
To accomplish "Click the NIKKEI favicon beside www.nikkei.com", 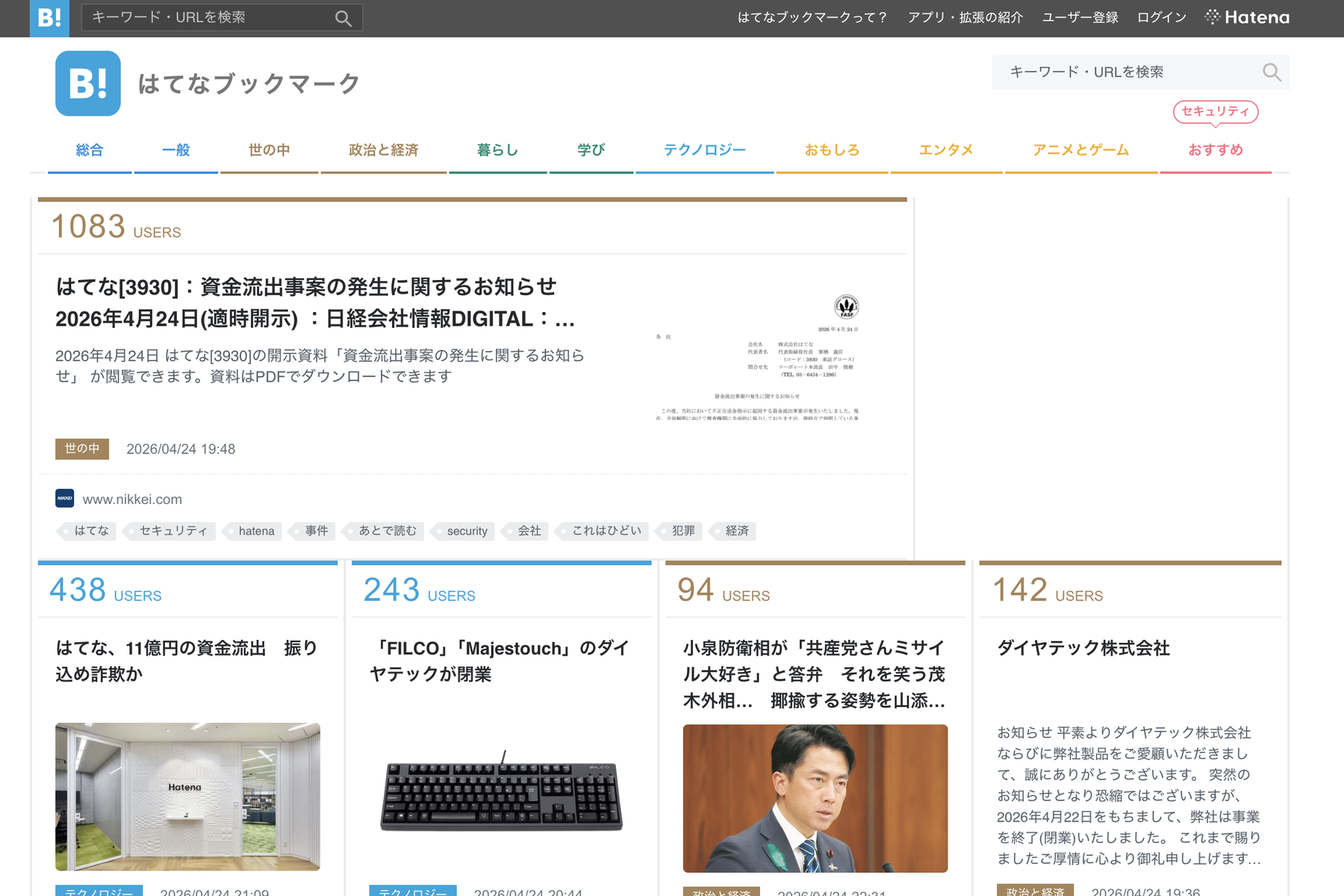I will [x=64, y=498].
